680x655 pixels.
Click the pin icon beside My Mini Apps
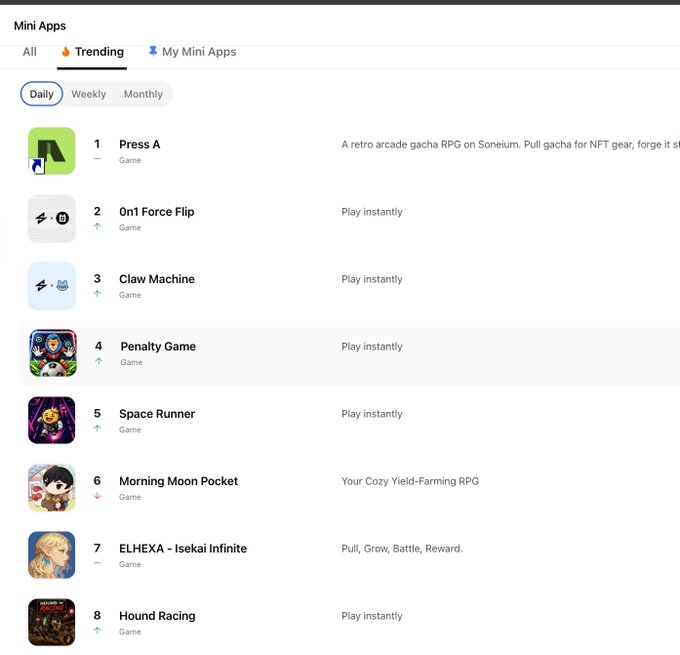pyautogui.click(x=153, y=51)
